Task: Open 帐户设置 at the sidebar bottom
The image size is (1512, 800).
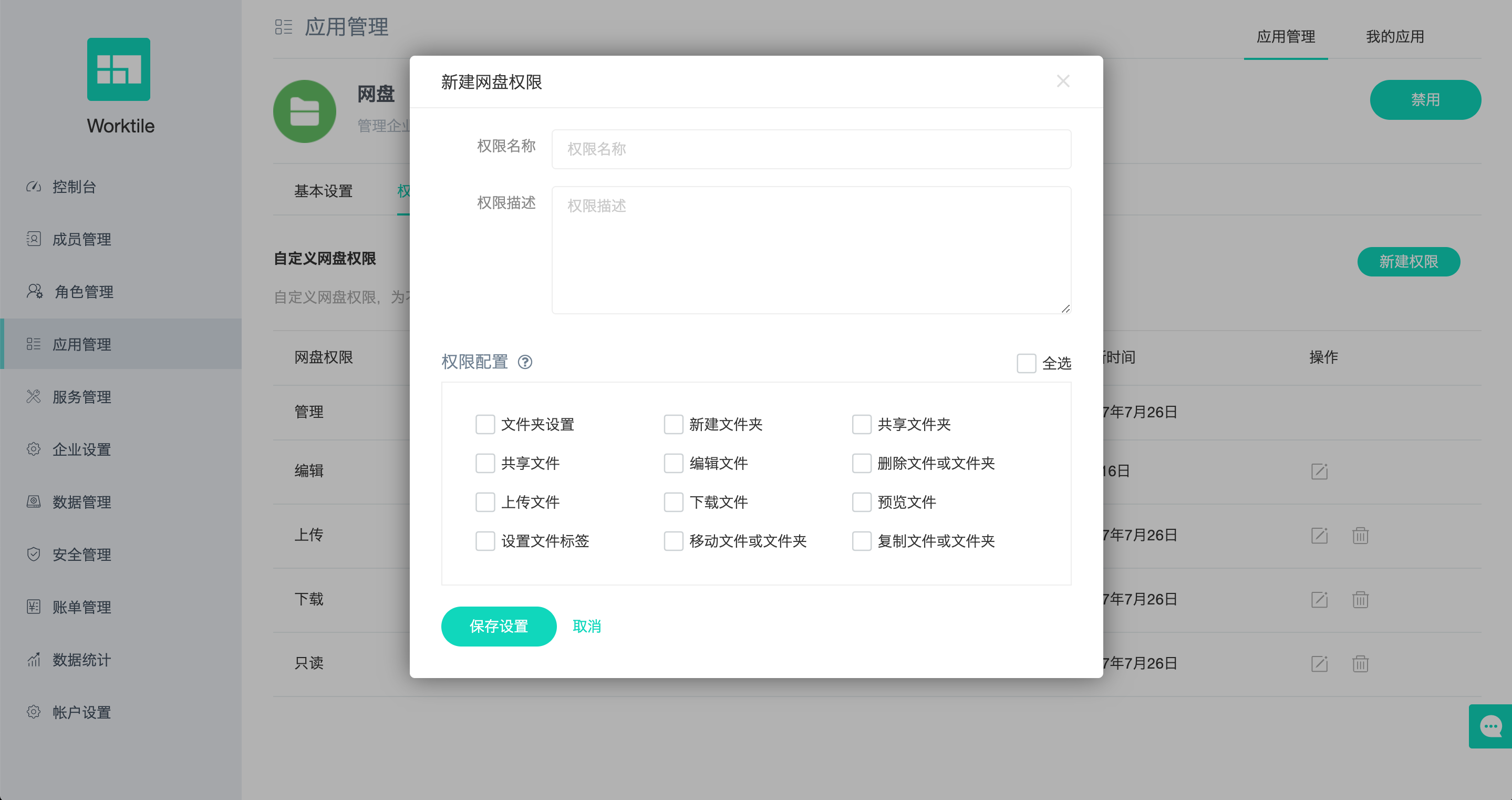Action: 81,712
